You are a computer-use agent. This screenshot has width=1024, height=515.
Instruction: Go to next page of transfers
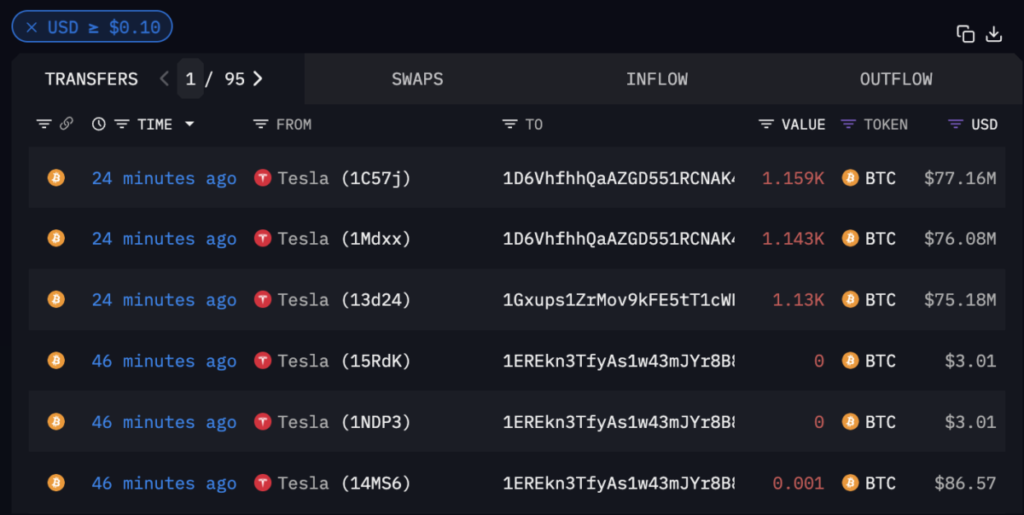pos(258,79)
